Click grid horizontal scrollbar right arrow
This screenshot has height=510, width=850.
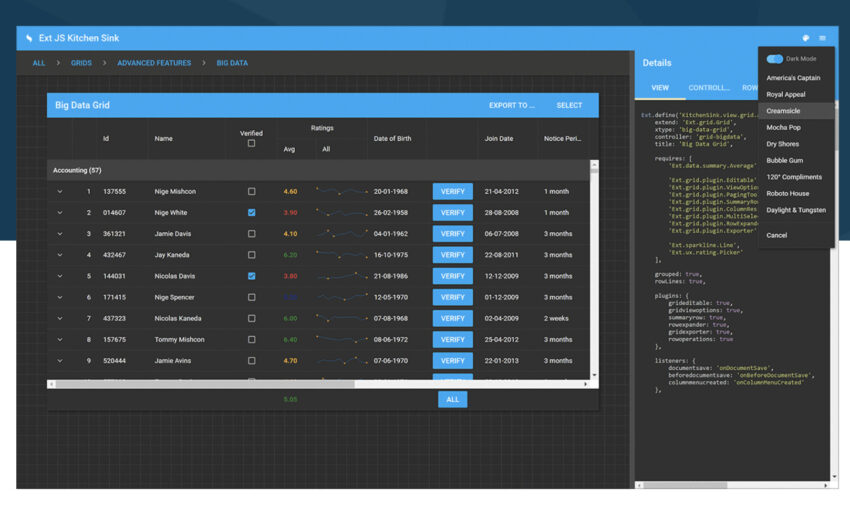coord(585,384)
